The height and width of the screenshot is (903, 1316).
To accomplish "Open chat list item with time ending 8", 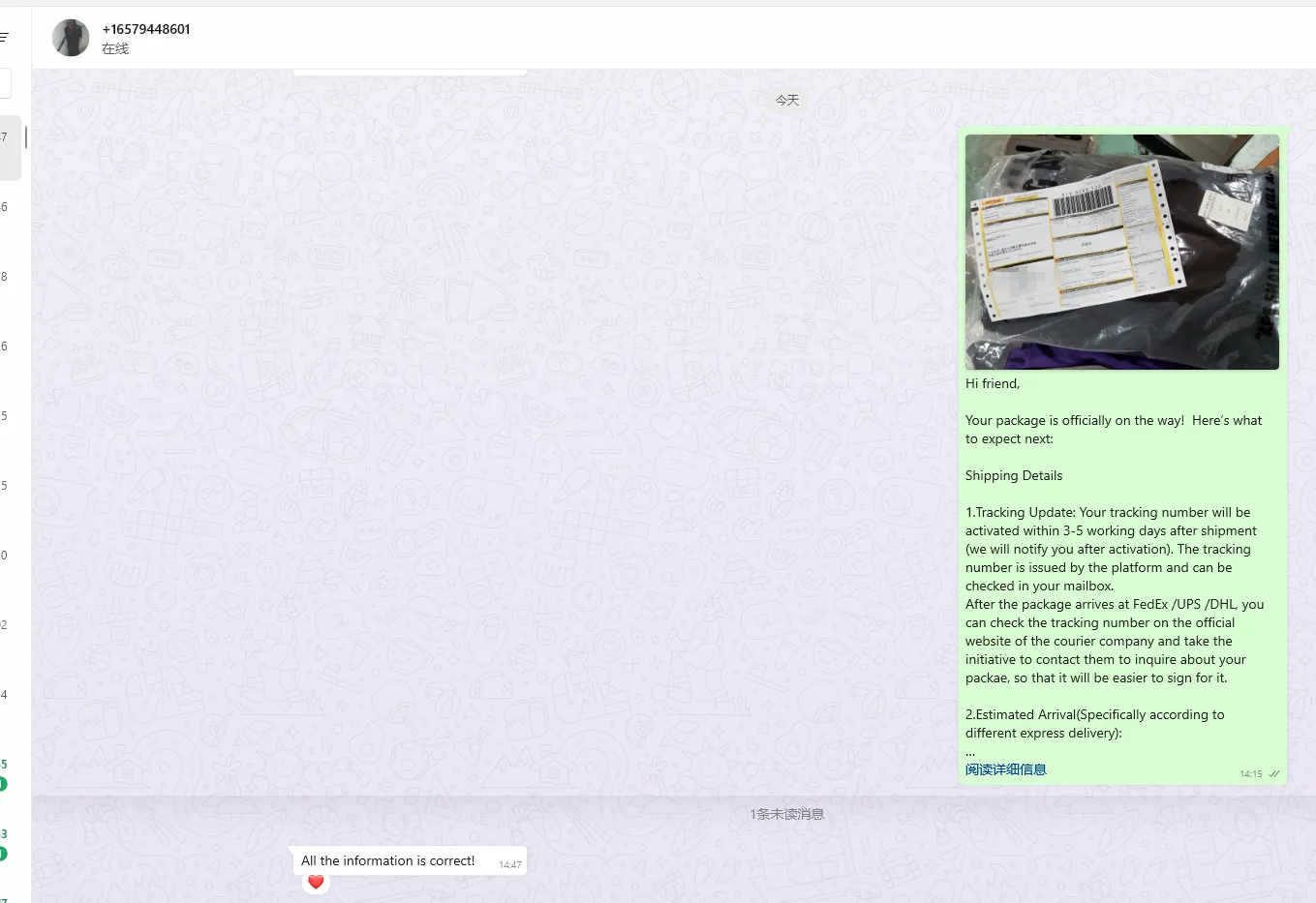I will point(8,278).
